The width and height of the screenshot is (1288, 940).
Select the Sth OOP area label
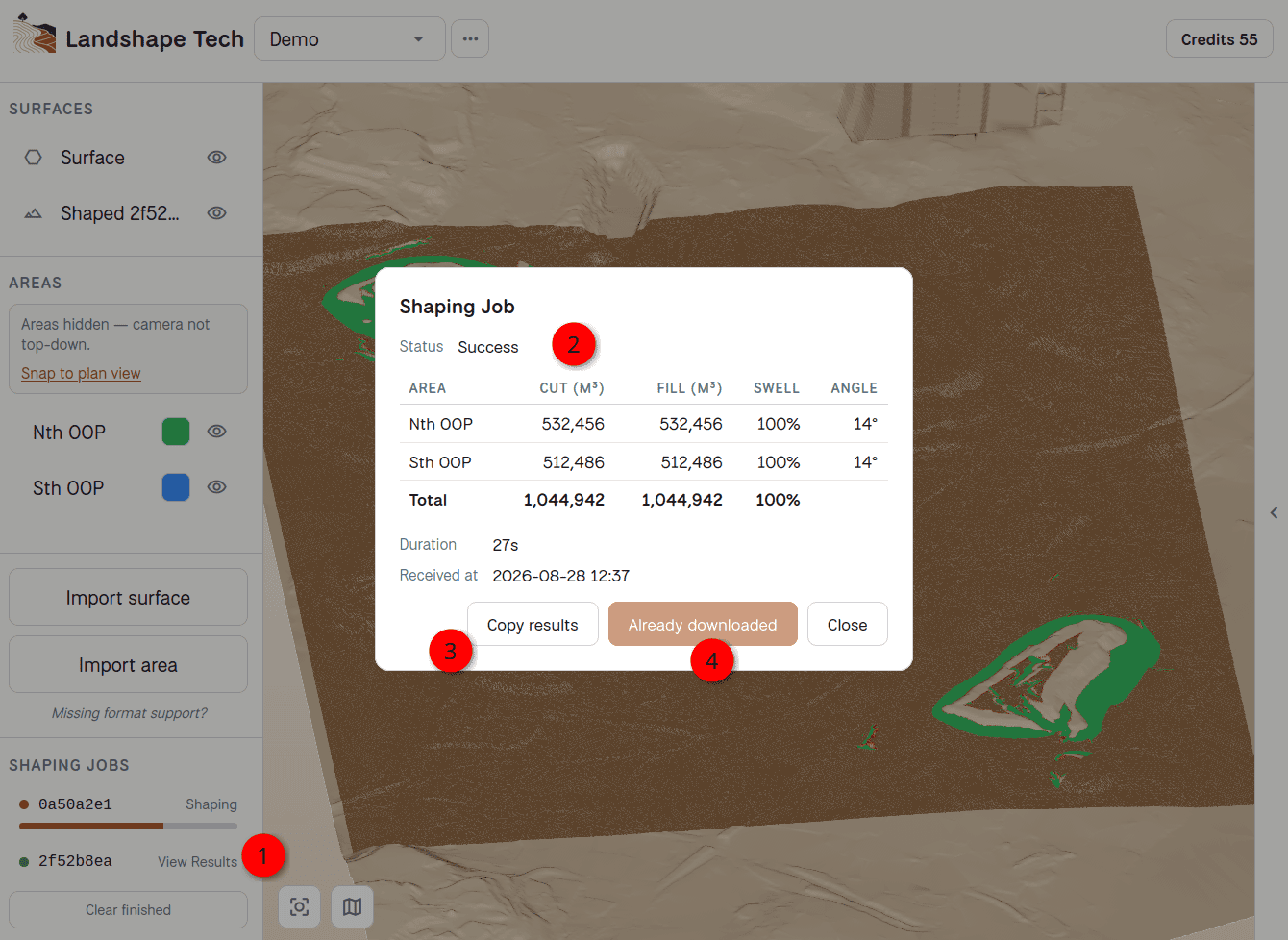[68, 488]
